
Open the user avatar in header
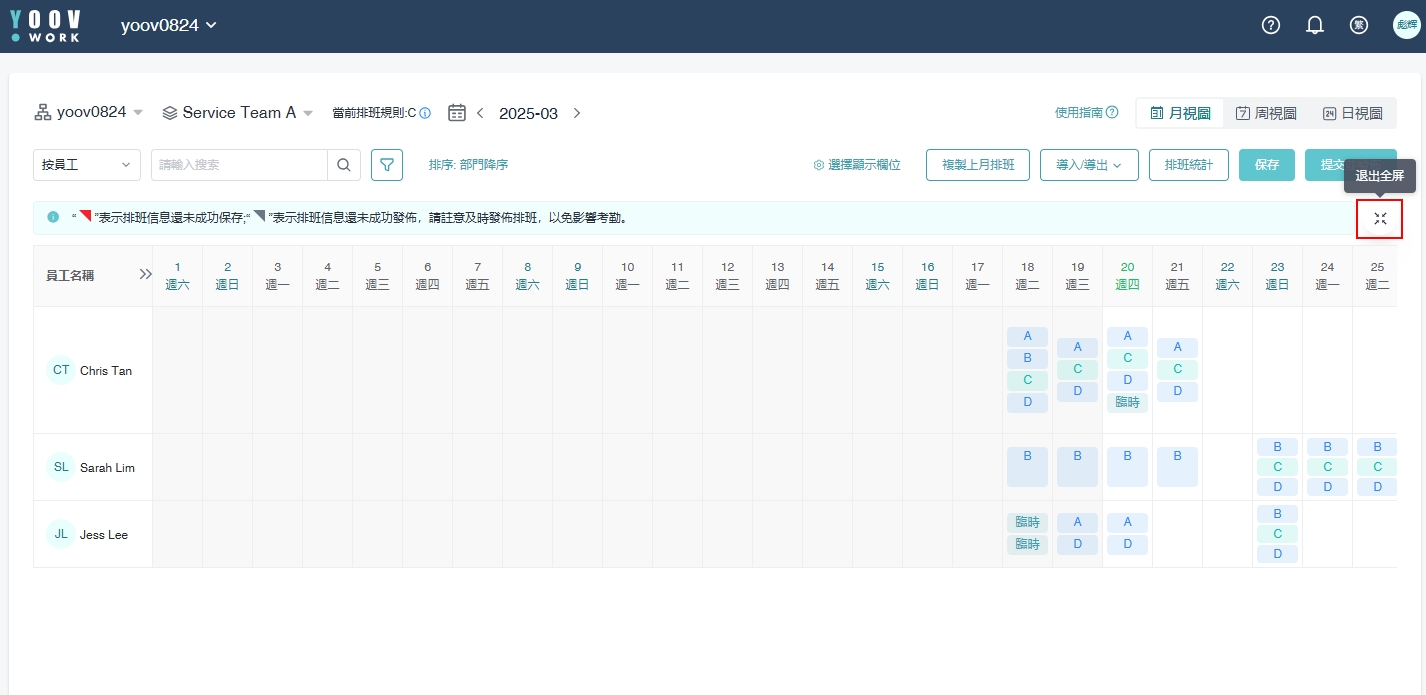point(1406,26)
